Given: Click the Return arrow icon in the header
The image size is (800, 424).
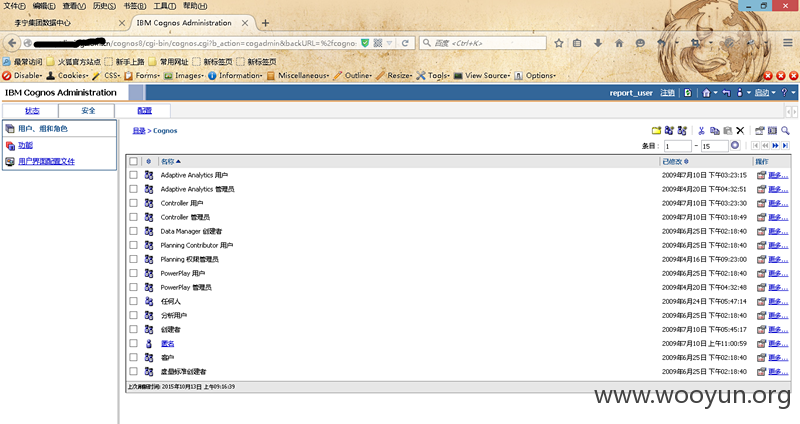Looking at the screenshot, I should (727, 93).
